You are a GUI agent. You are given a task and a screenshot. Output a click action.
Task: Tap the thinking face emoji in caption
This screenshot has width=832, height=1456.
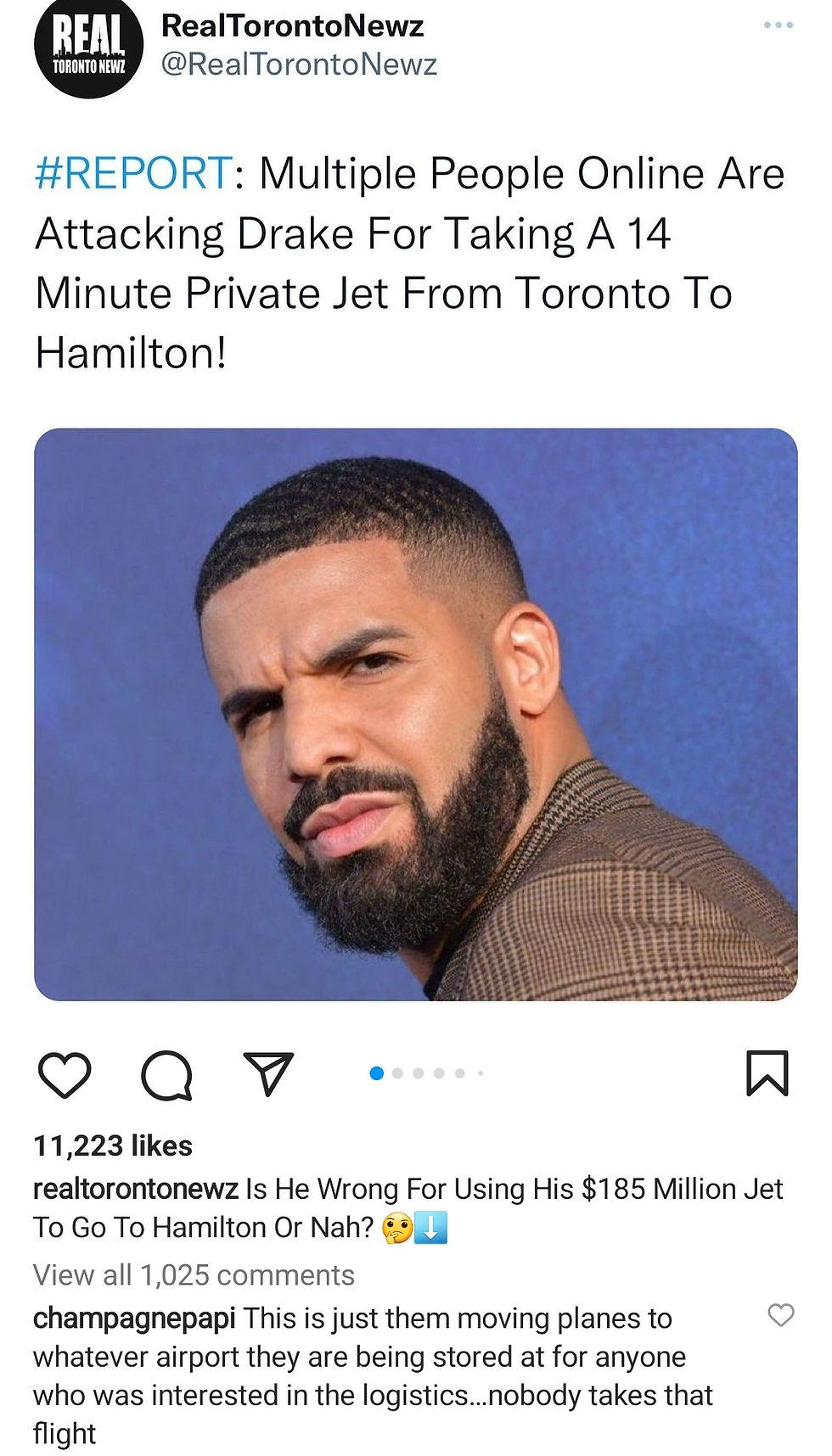click(x=396, y=1228)
